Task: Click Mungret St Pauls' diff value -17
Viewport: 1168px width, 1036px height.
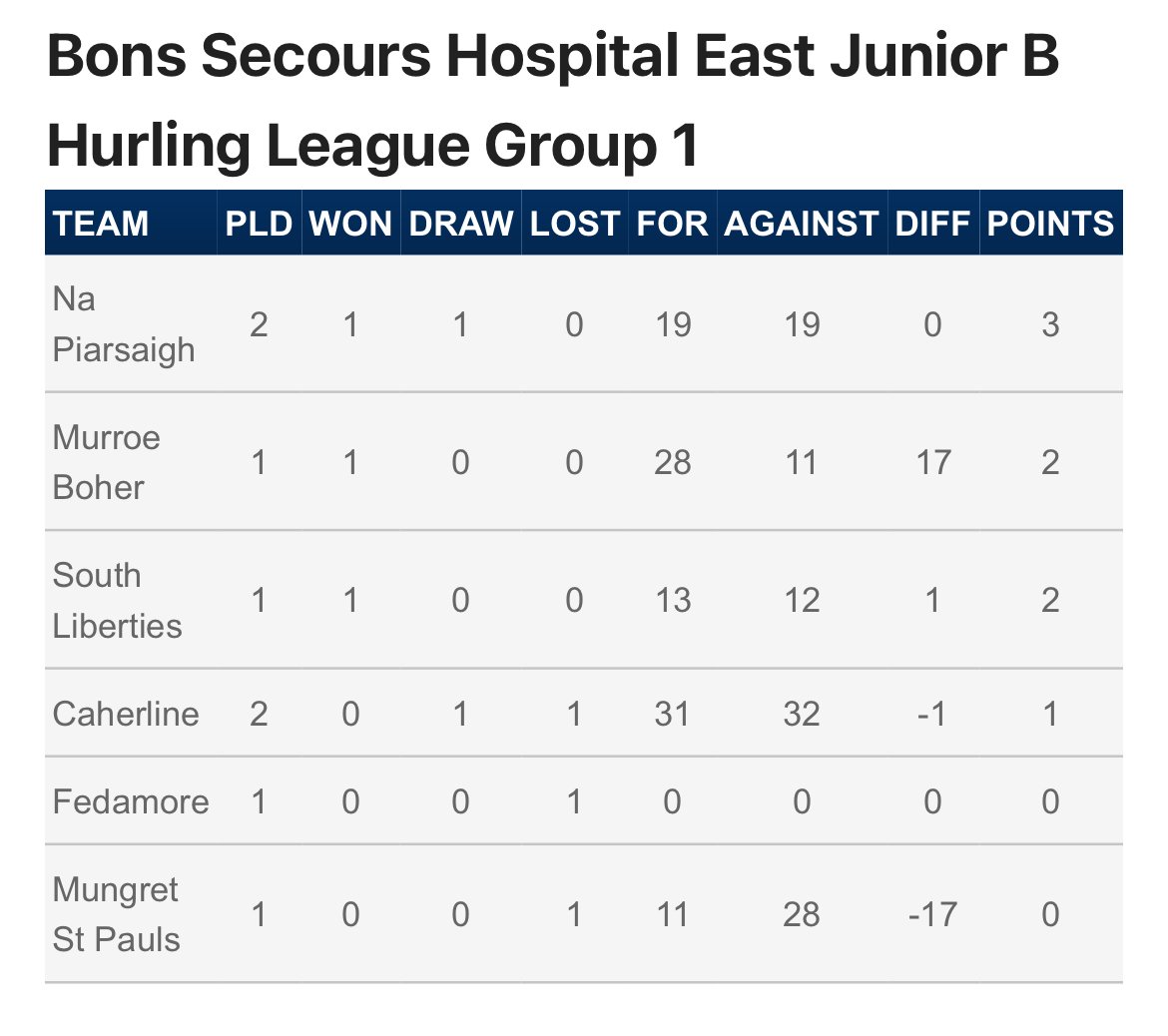Action: pyautogui.click(x=932, y=914)
